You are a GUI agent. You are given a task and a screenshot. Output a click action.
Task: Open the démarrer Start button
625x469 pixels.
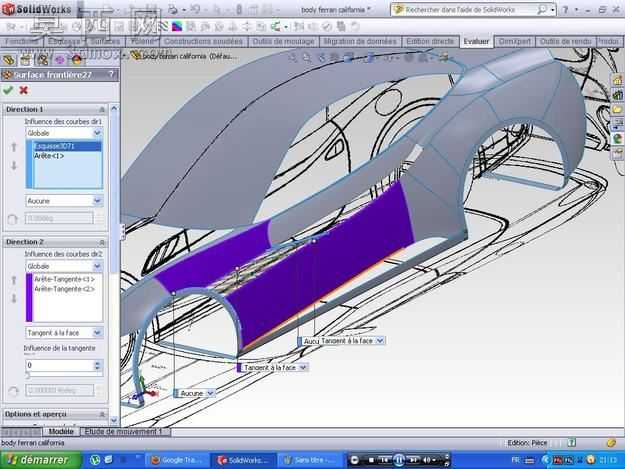coord(40,460)
